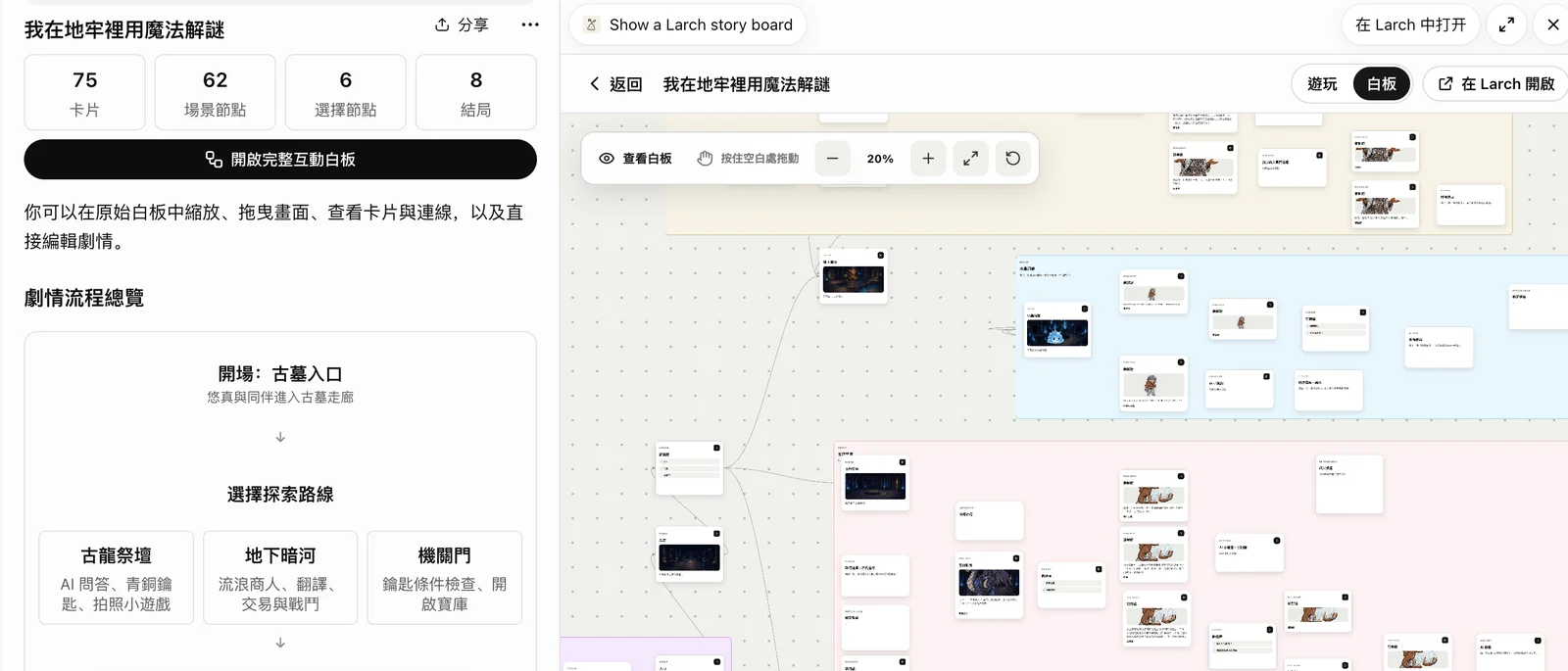Screen dimensions: 1568x671
Task: Click the 開場：古墓入口 heading
Action: coord(280,374)
